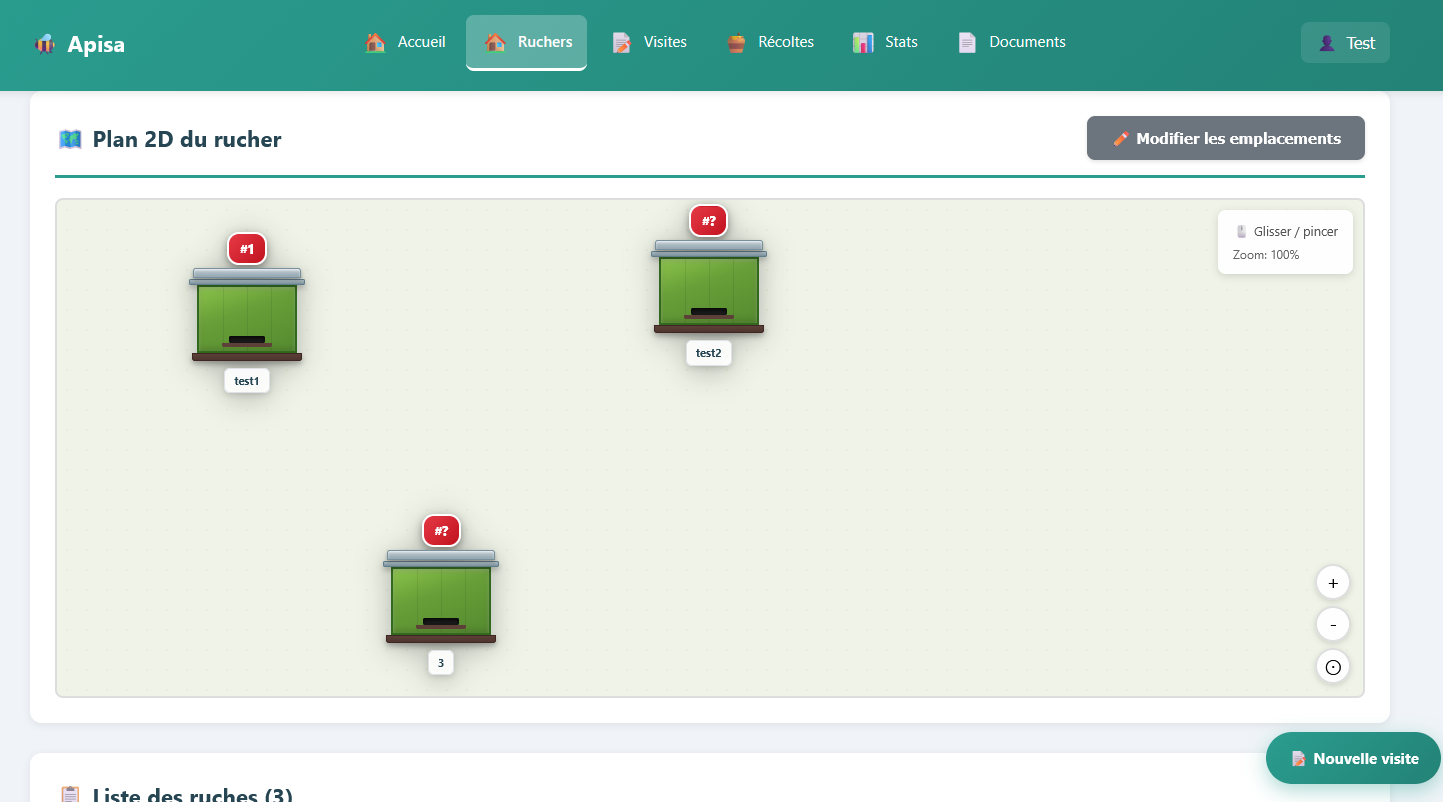The width and height of the screenshot is (1443, 802).
Task: Navigate to the Documents tab
Action: tap(1012, 42)
